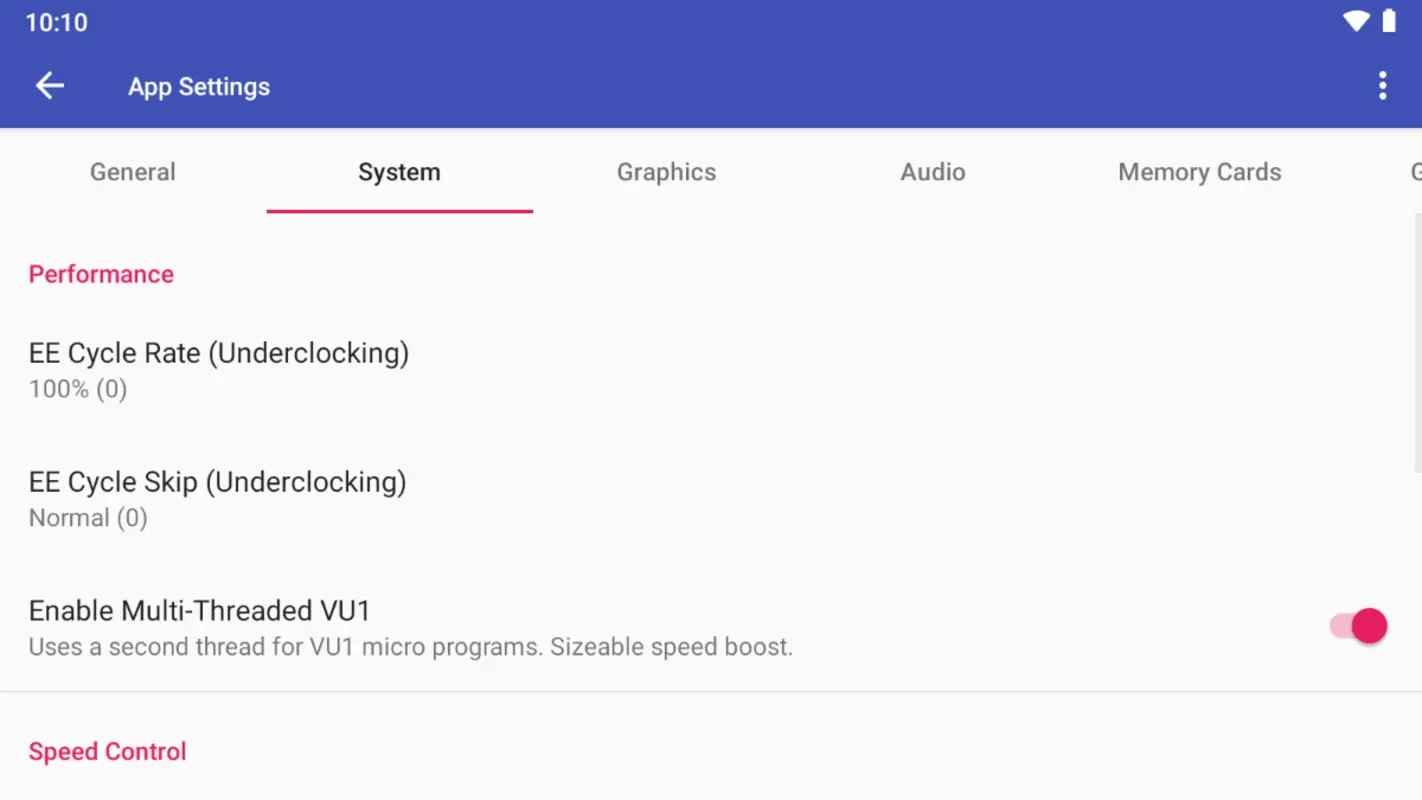This screenshot has height=800, width=1422.
Task: Open the EE Cycle Skip option list
Action: [217, 498]
